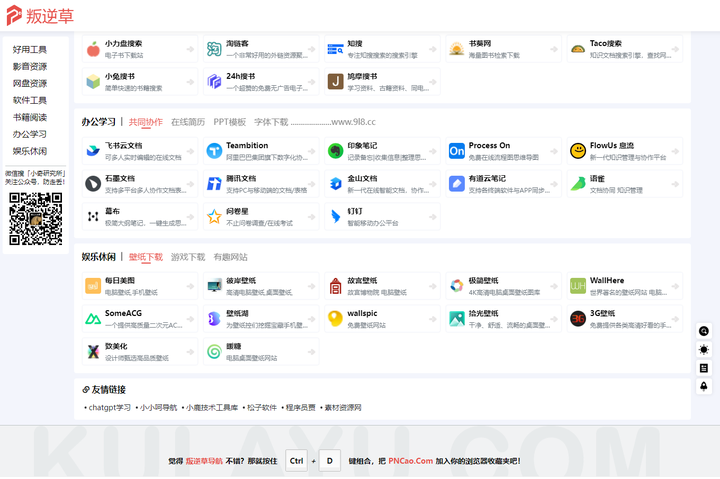Select the 壁纸下载 tab
This screenshot has width=720, height=479.
(x=146, y=257)
